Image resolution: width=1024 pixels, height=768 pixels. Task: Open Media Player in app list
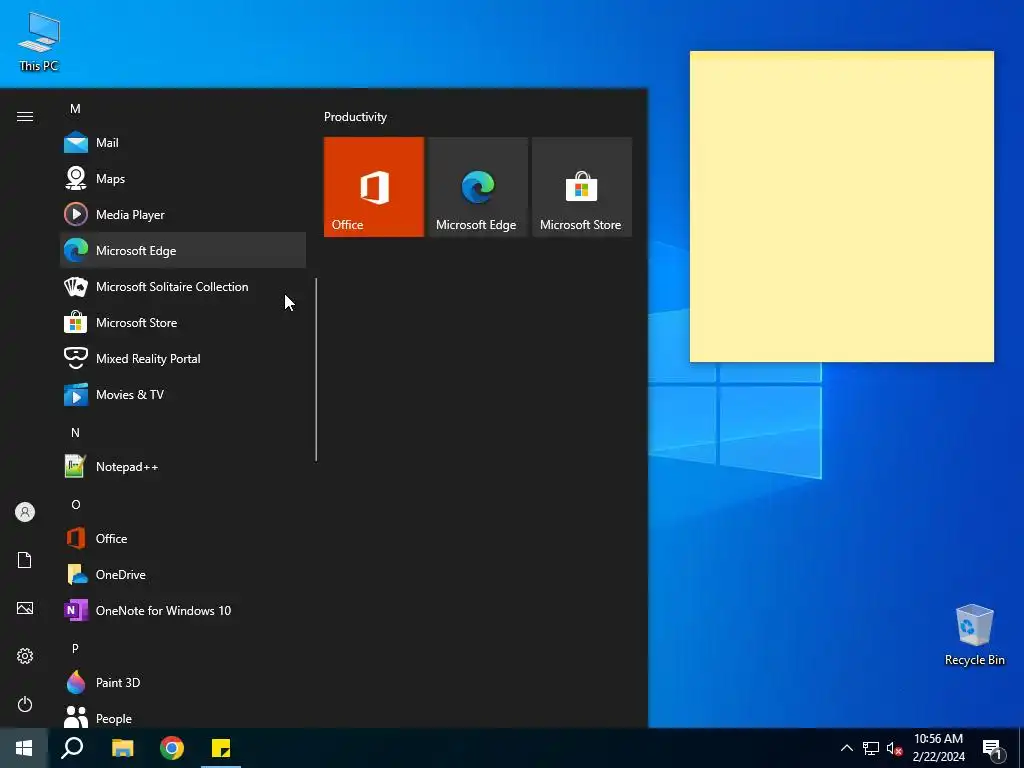183,214
